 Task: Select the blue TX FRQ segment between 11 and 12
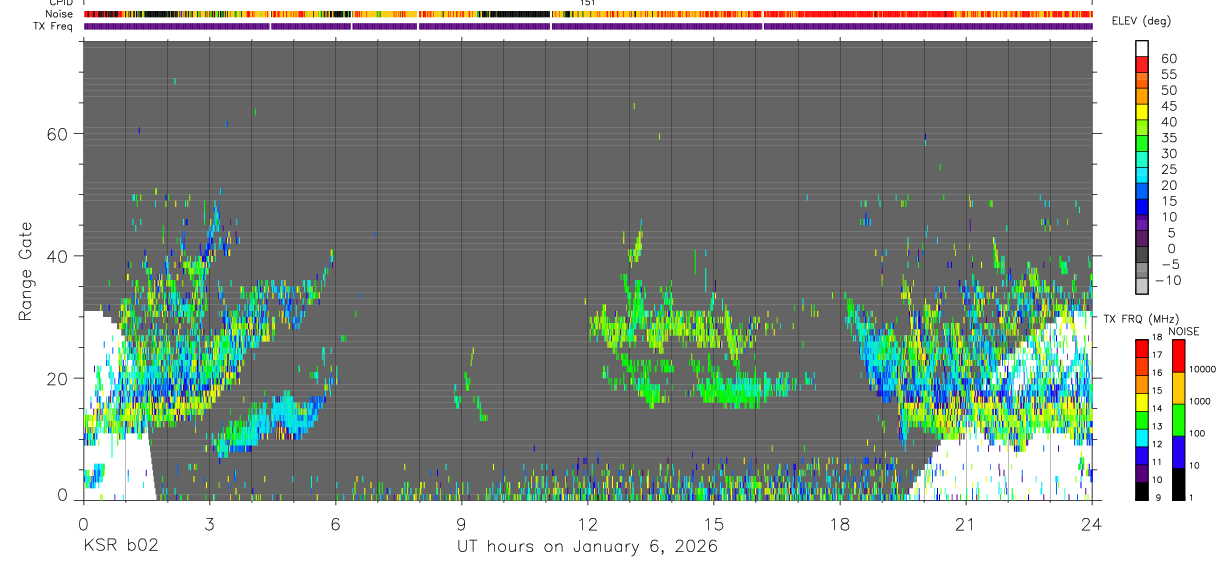(x=1141, y=456)
